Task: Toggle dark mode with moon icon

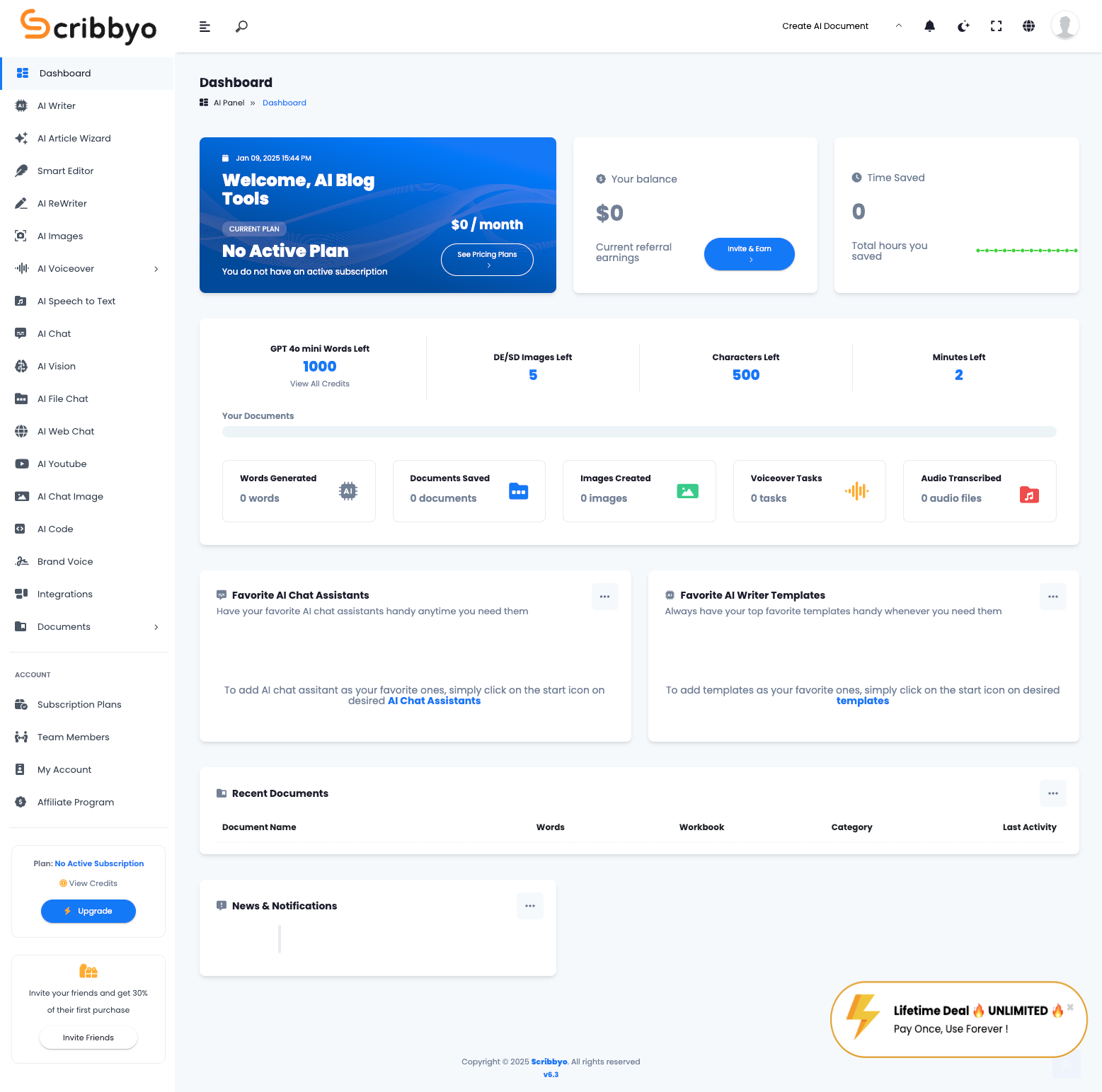Action: pos(963,26)
